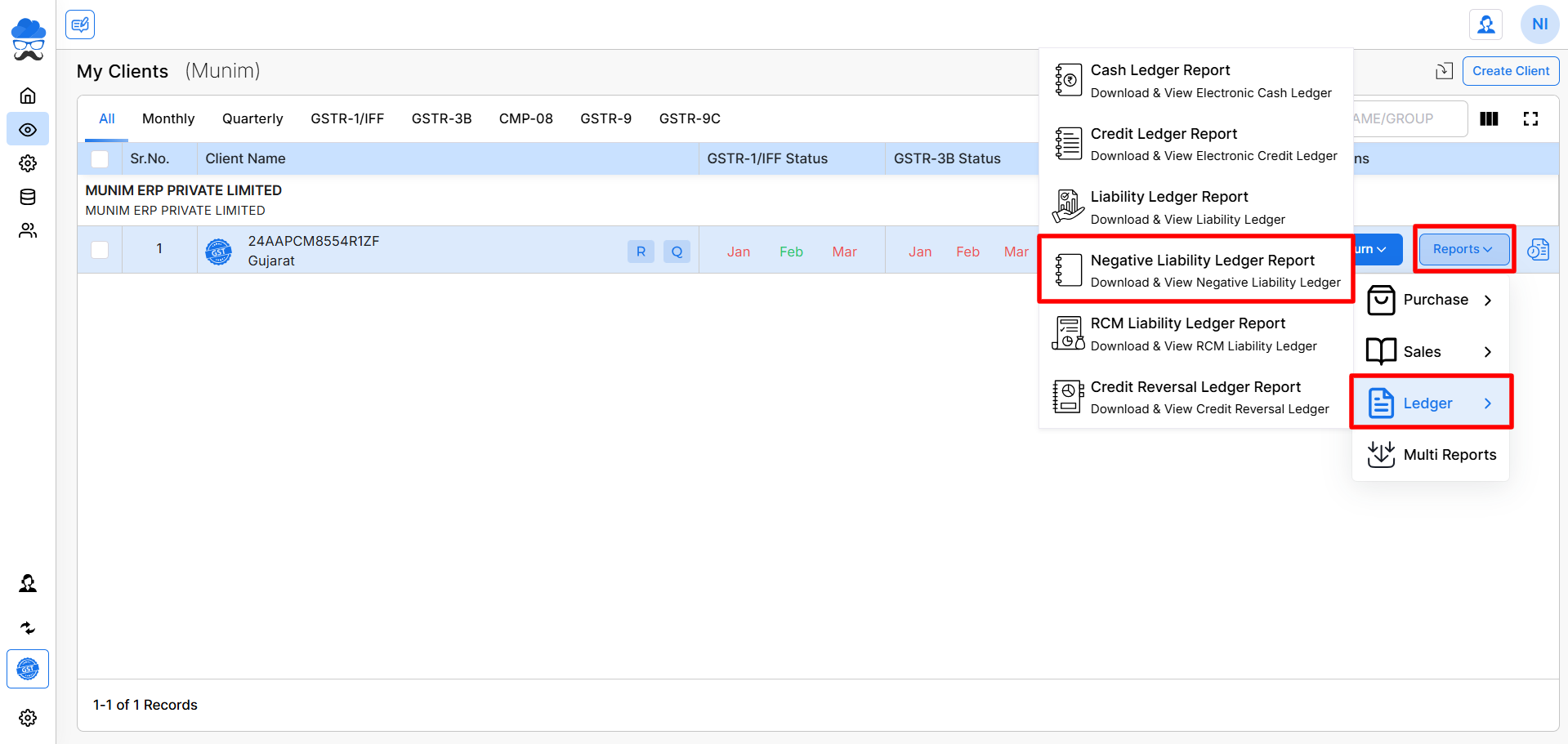Click the notes edit icon at top

tap(80, 25)
